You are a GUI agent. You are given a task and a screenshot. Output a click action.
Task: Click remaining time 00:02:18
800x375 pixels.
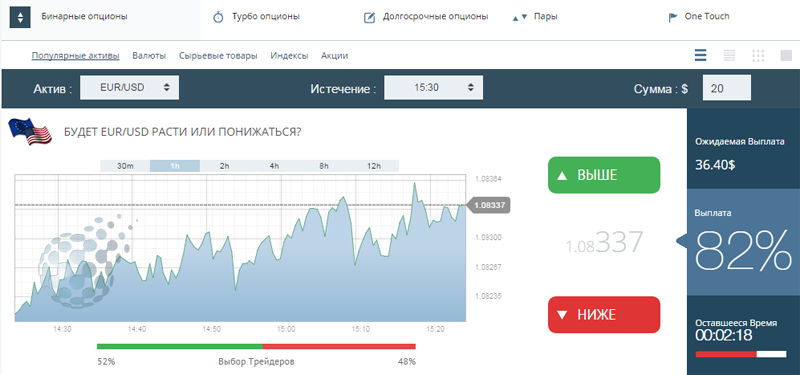[723, 335]
